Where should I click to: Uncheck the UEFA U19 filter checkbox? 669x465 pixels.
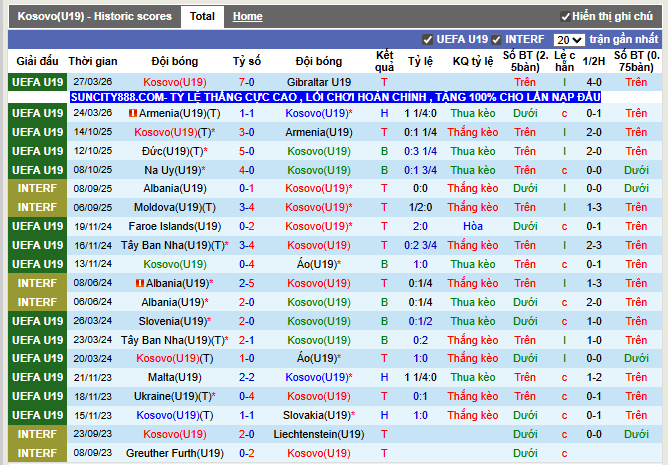pos(428,39)
